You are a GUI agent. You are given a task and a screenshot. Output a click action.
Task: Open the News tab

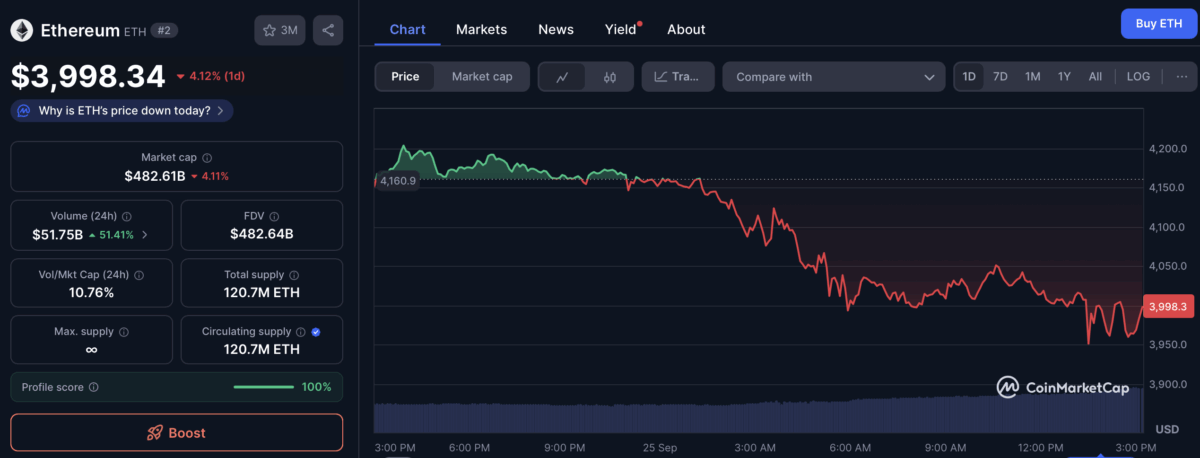(x=556, y=29)
